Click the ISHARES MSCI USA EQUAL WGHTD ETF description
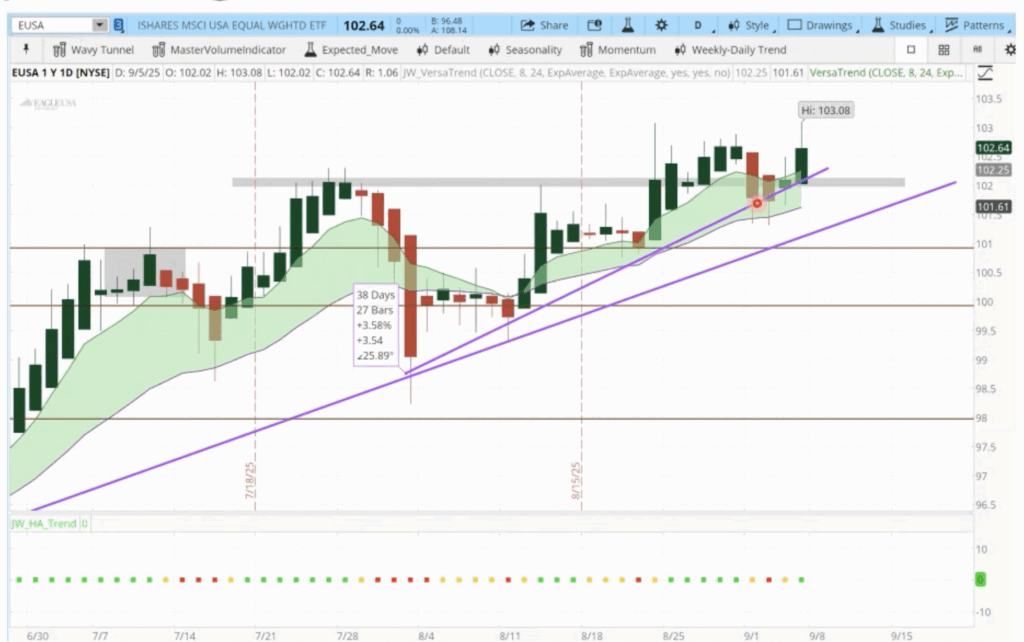 pyautogui.click(x=232, y=25)
